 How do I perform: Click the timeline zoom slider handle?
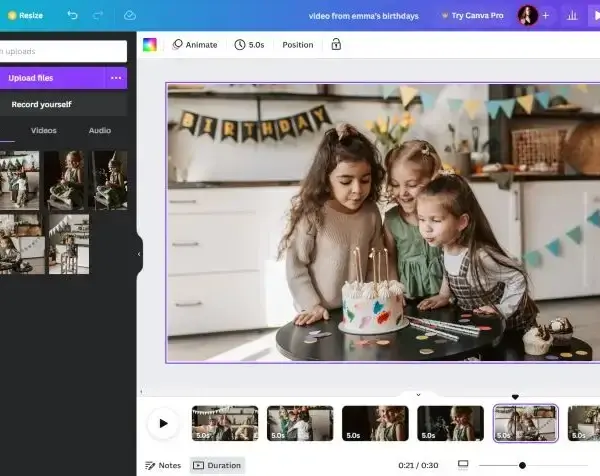[x=522, y=465]
